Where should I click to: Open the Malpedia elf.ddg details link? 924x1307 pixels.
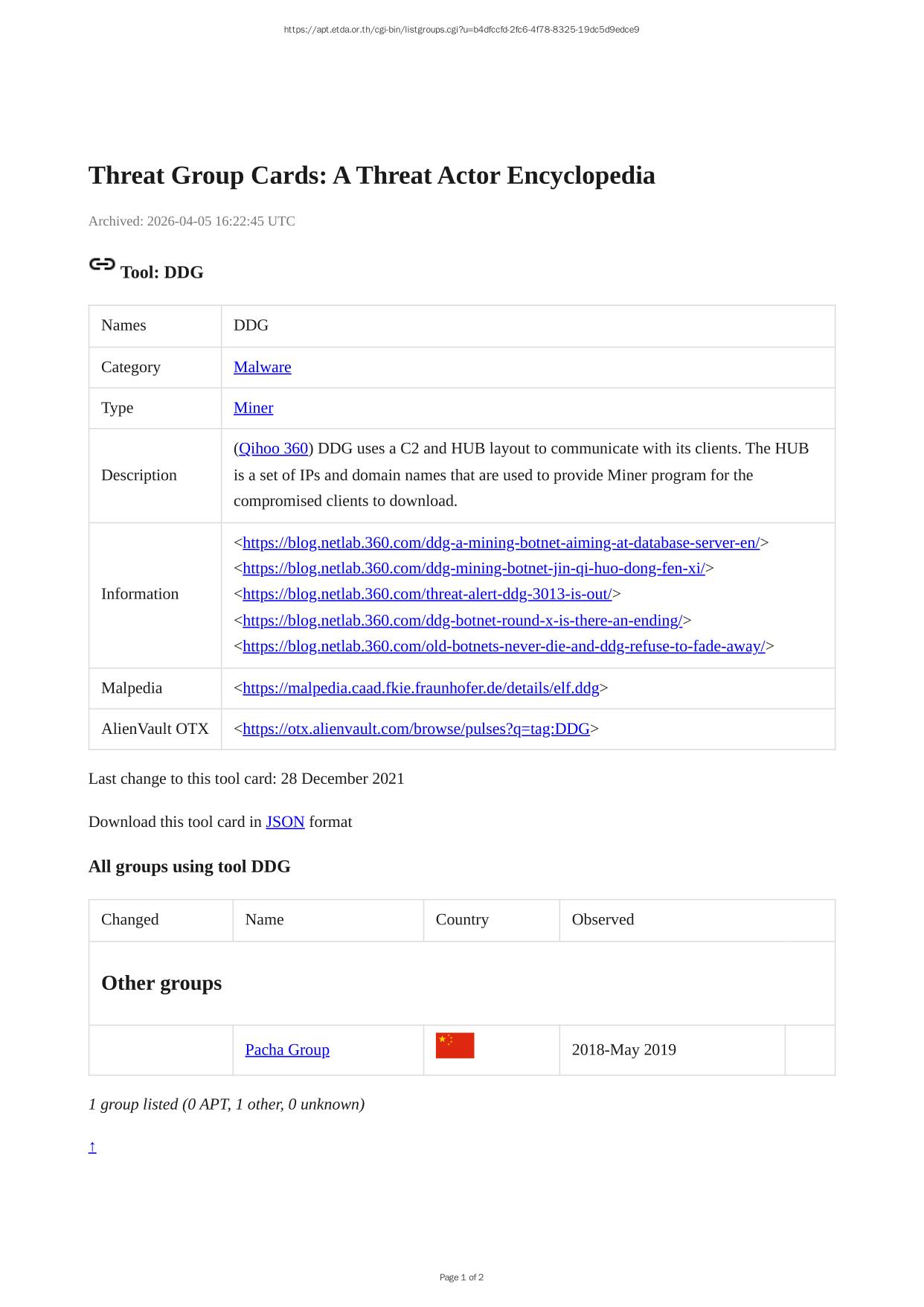[x=420, y=688]
